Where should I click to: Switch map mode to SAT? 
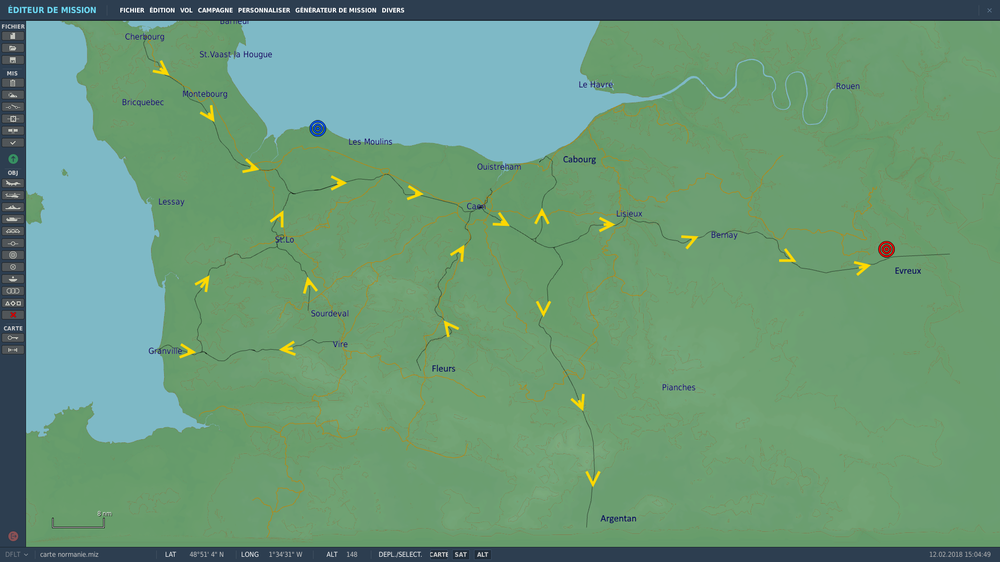460,554
